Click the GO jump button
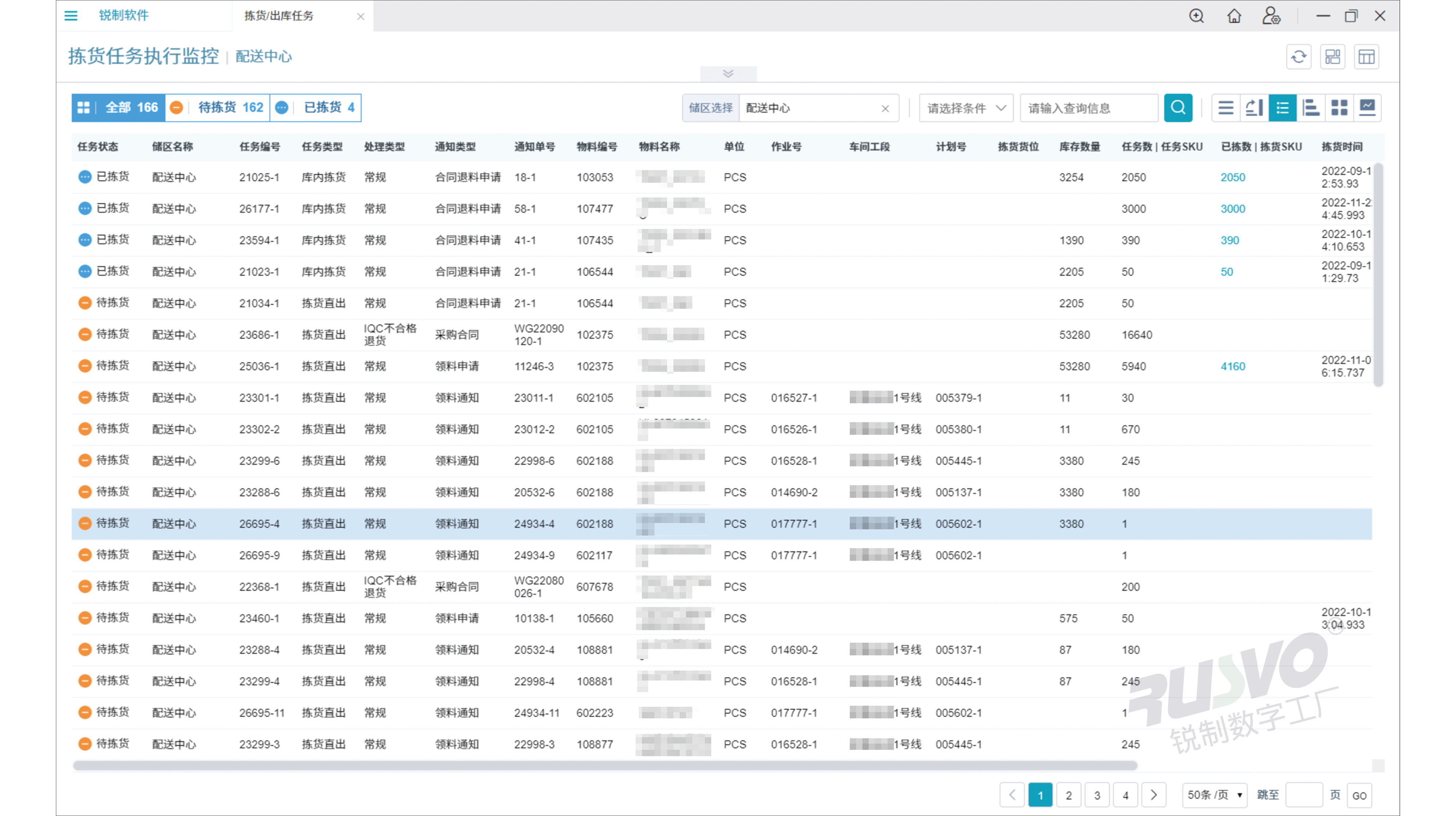Screen dimensions: 1456x816 click(x=1359, y=795)
